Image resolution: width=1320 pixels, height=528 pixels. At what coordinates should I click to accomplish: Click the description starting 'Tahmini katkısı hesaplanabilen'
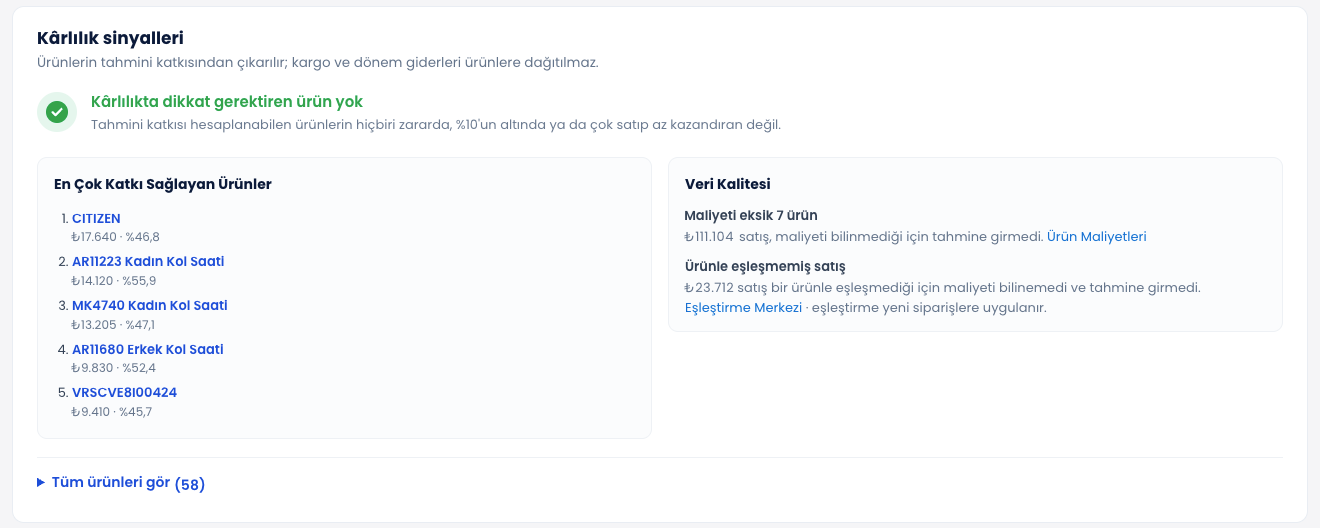[436, 125]
